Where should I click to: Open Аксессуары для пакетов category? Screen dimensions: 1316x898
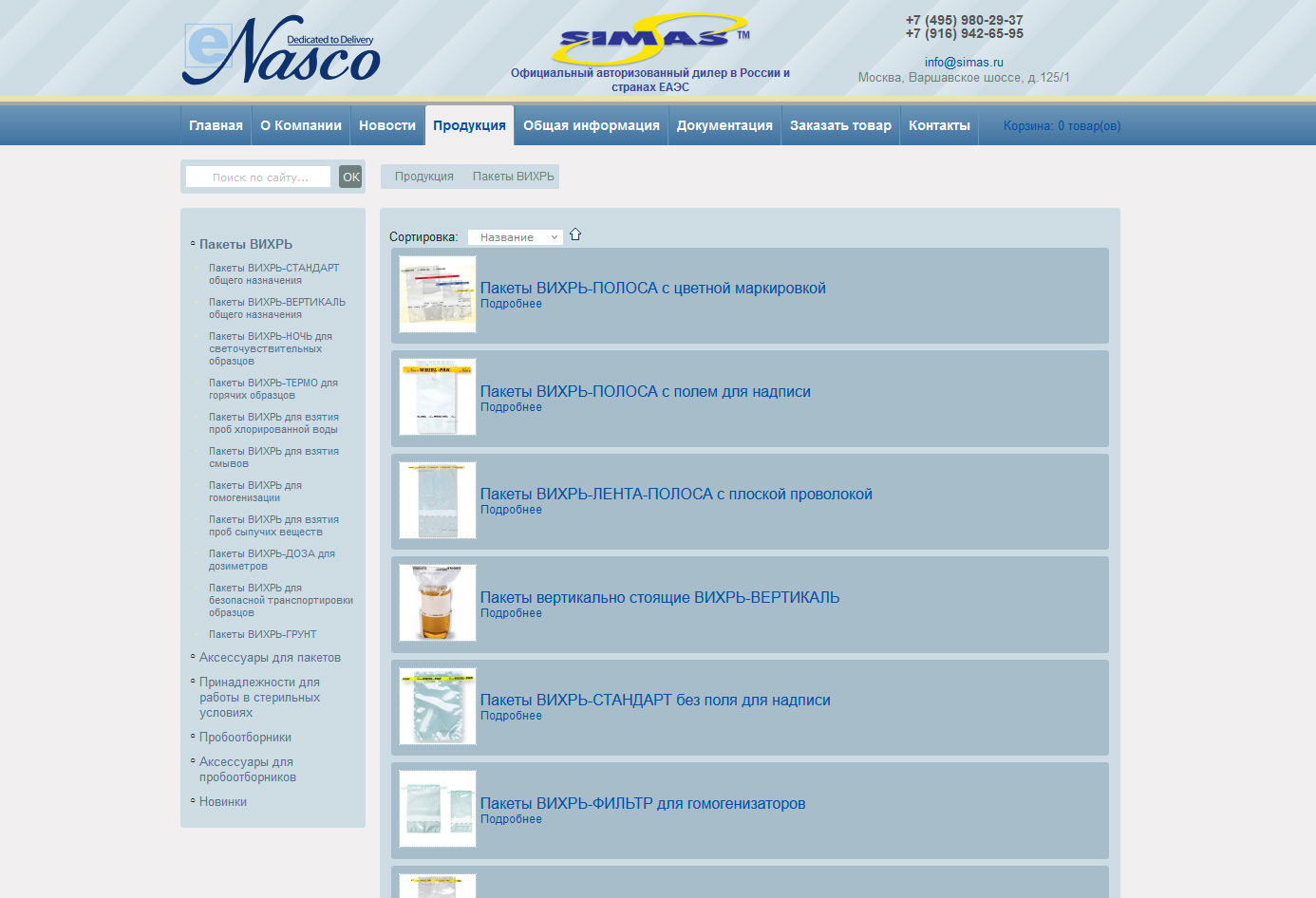(270, 657)
